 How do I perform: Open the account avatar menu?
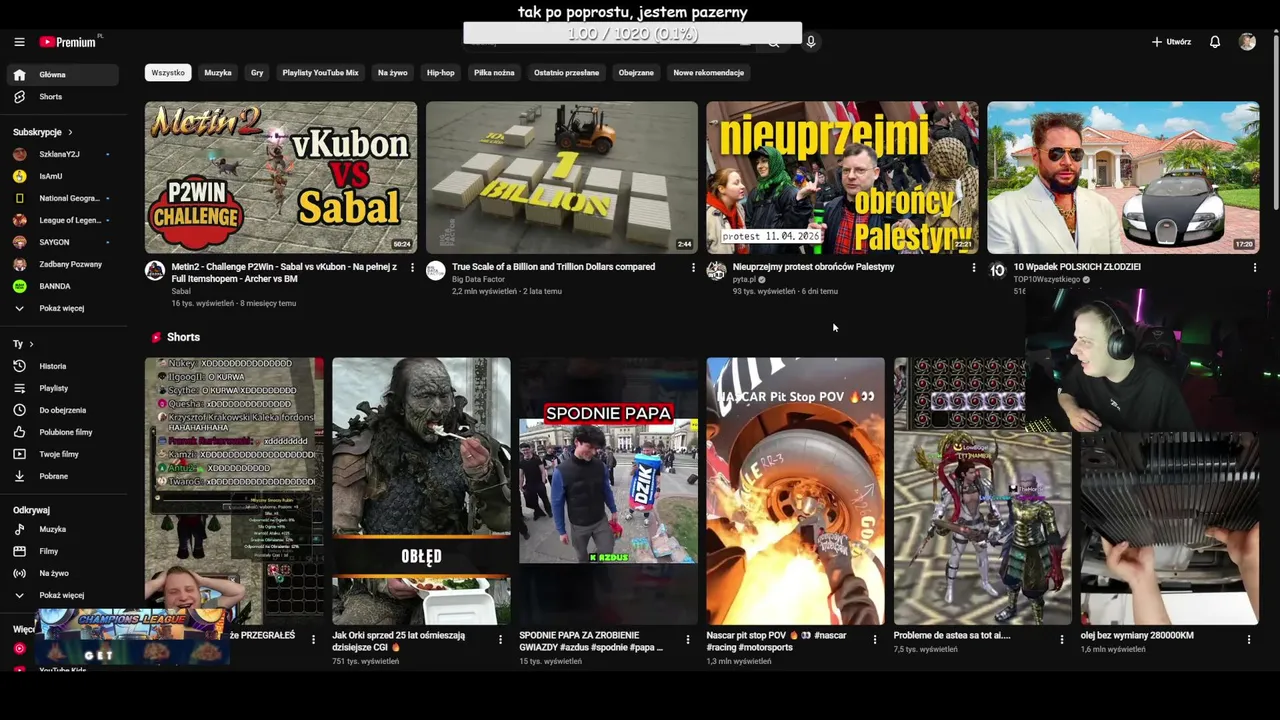click(1247, 42)
